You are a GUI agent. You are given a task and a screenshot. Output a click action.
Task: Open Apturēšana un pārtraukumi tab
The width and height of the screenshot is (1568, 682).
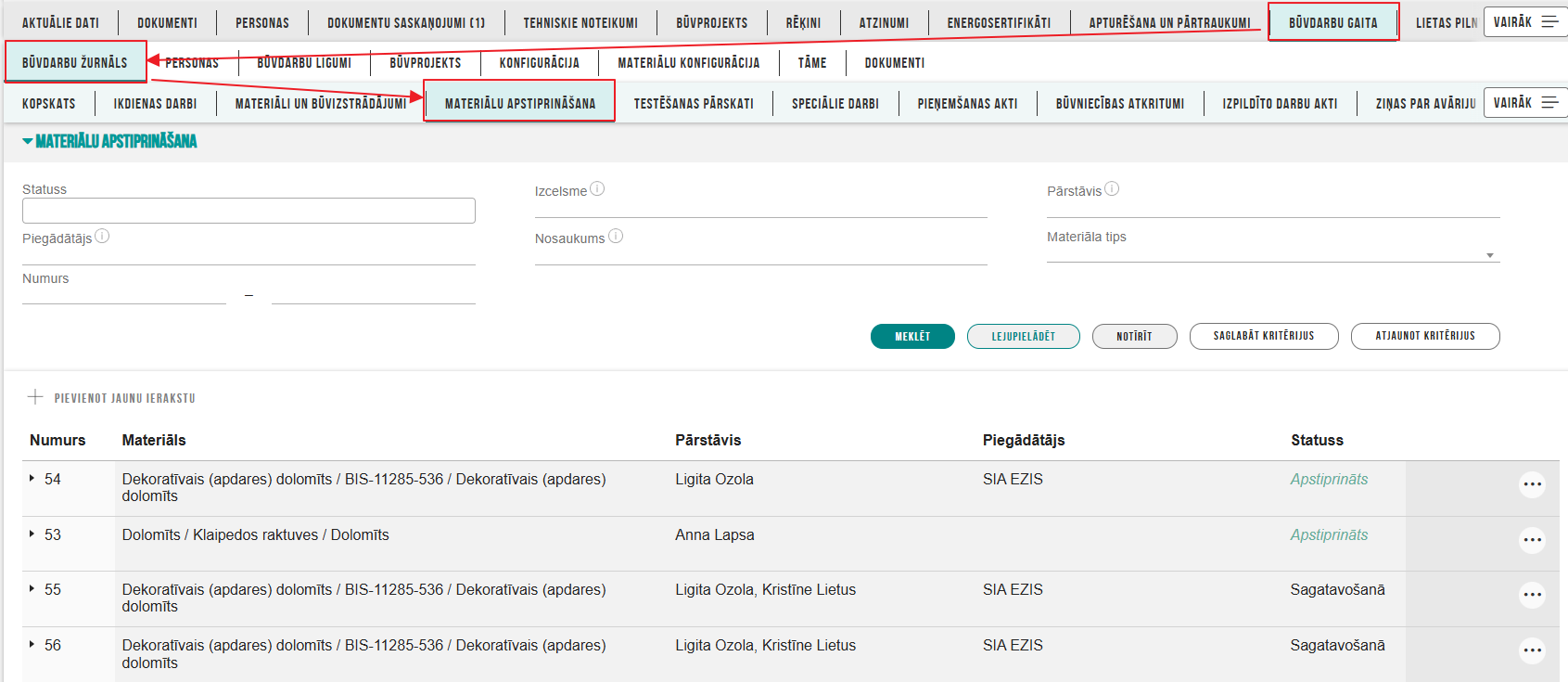coord(1169,23)
